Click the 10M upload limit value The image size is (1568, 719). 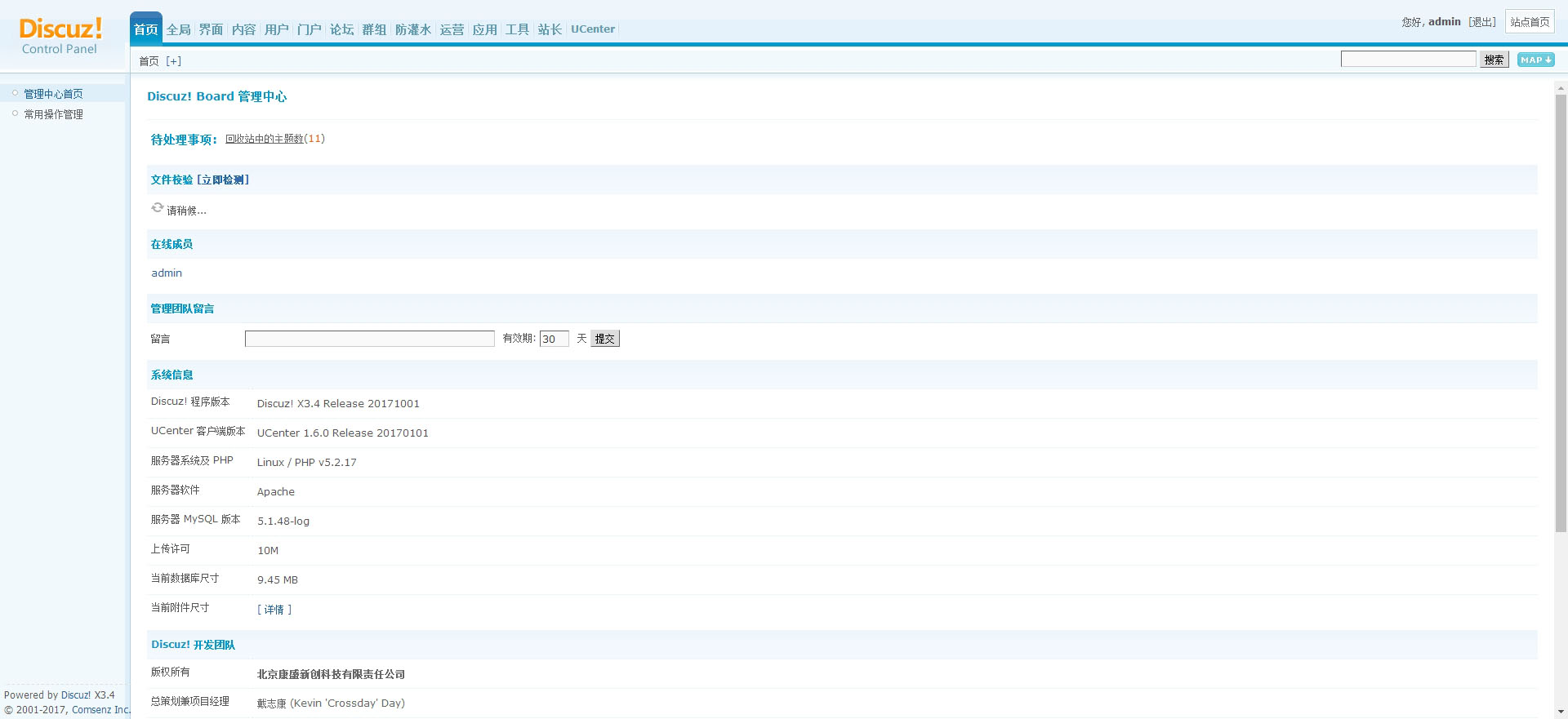[x=268, y=550]
